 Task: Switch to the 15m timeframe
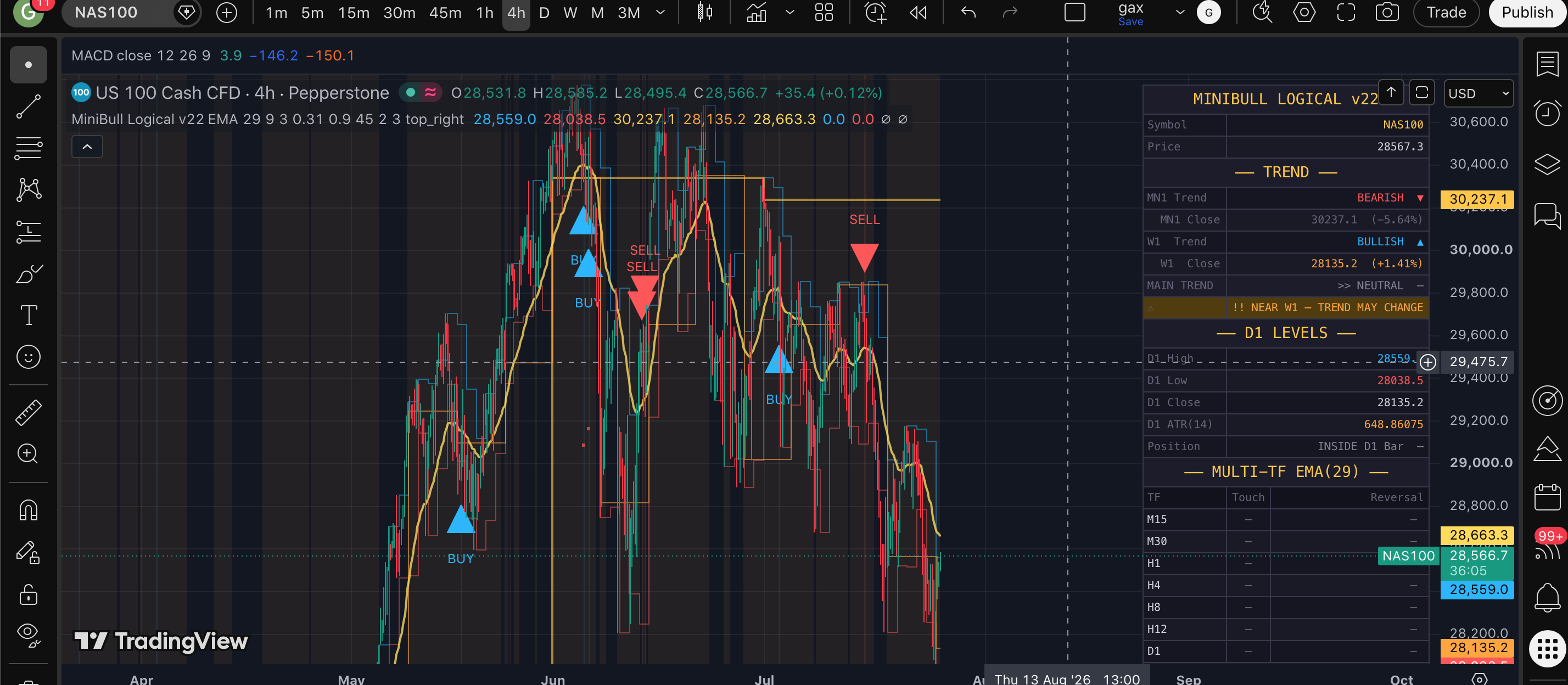(x=354, y=13)
